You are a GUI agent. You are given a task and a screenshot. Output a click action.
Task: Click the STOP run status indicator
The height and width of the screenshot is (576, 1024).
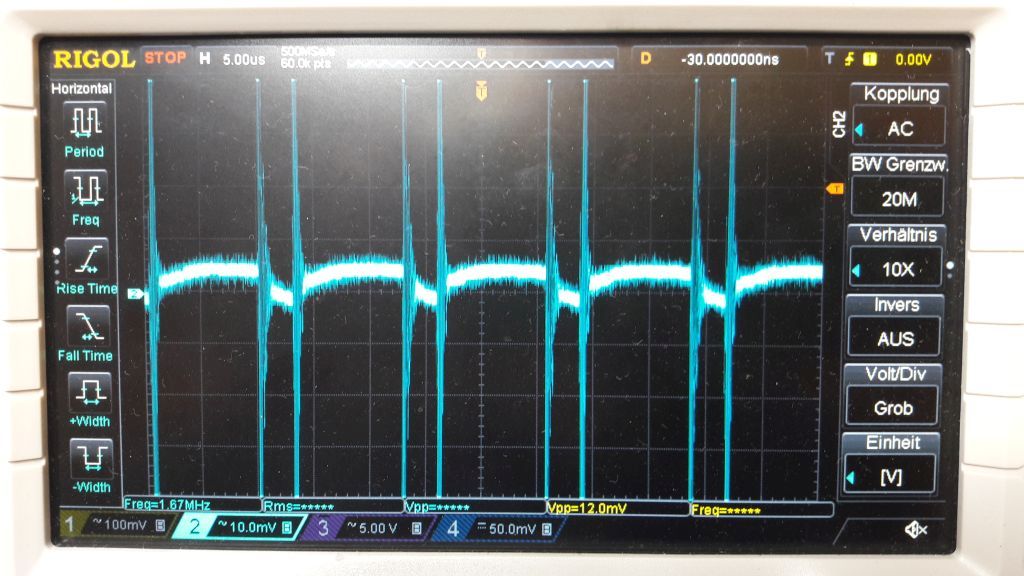pyautogui.click(x=165, y=57)
